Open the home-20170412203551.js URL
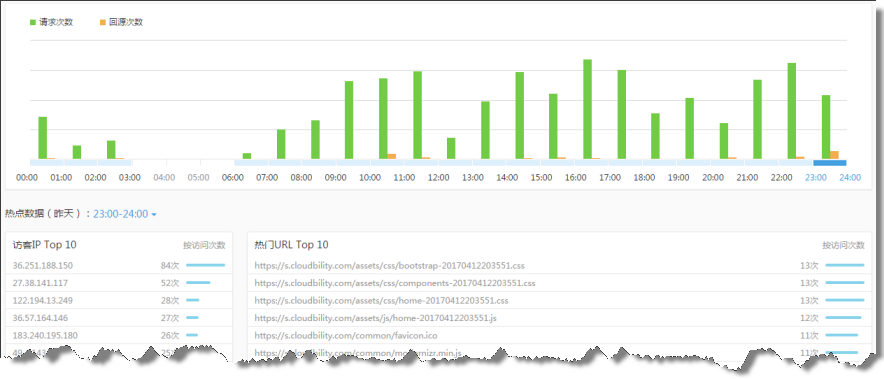884x379 pixels. (375, 318)
